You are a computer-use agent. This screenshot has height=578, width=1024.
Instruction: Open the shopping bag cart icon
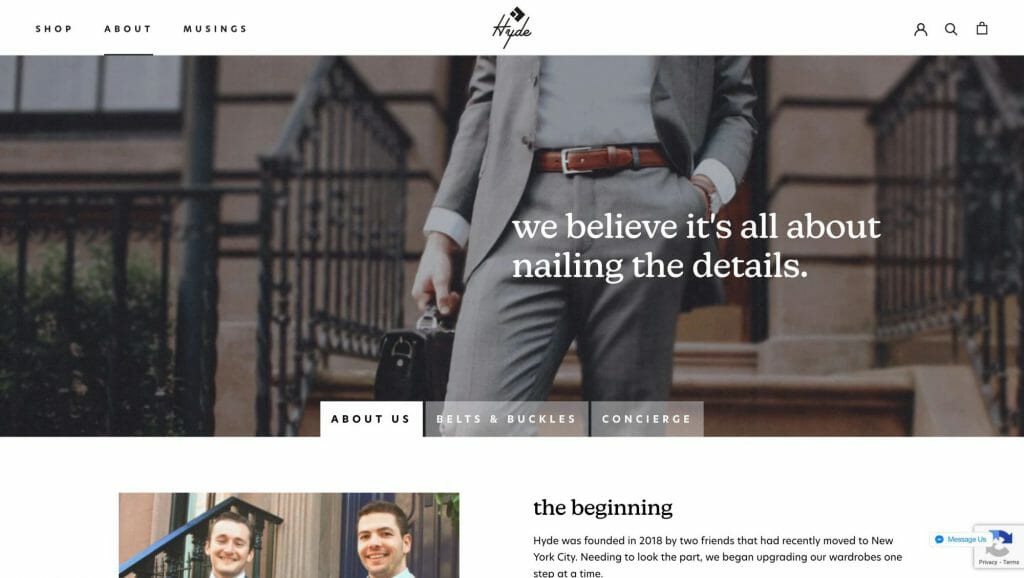tap(982, 28)
